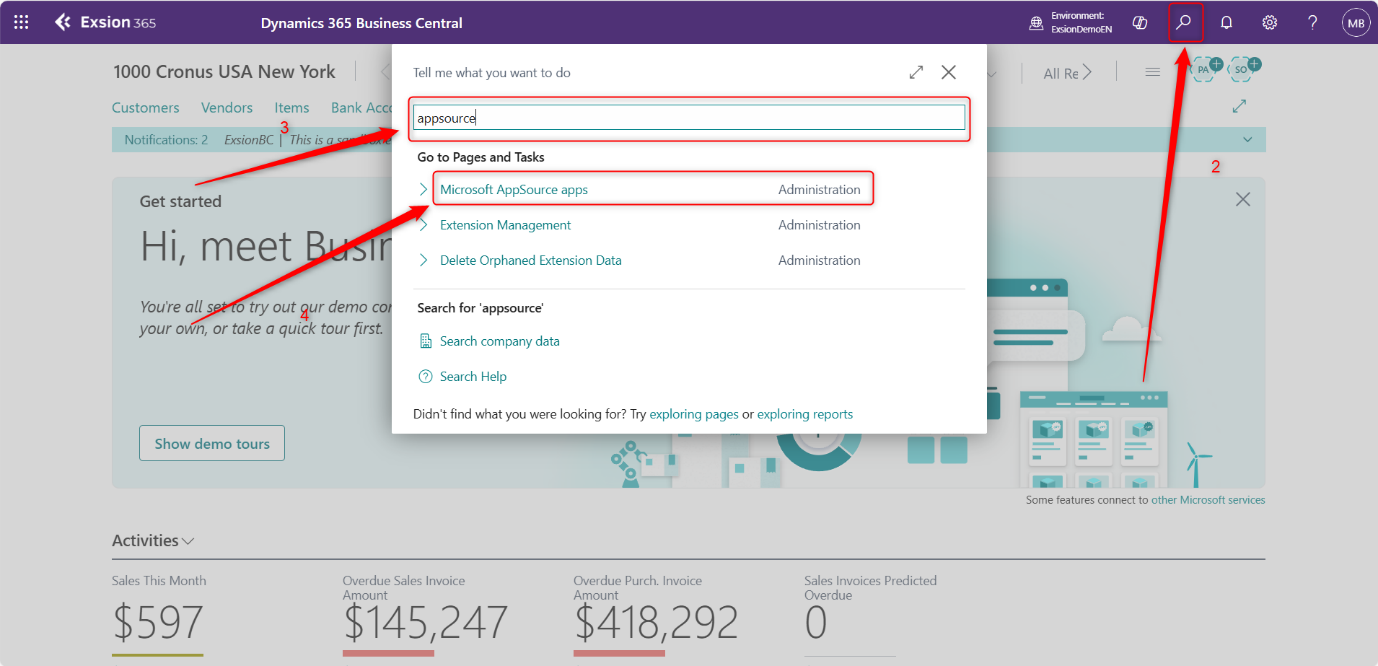Image resolution: width=1378 pixels, height=666 pixels.
Task: Expand the Extension Management chevron
Action: tap(424, 225)
